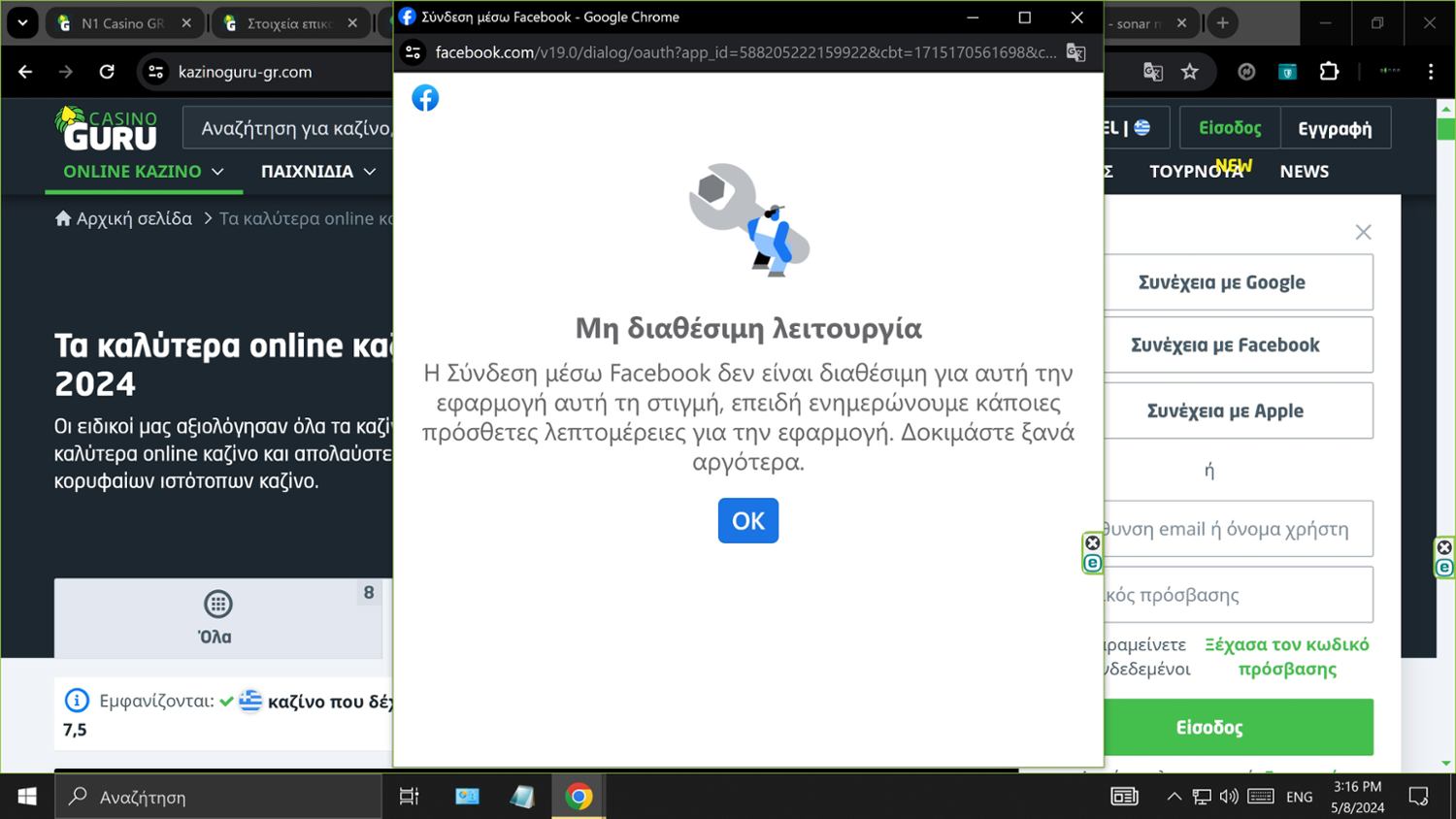Open a new Chrome tab
The height and width of the screenshot is (819, 1456).
click(x=1223, y=23)
